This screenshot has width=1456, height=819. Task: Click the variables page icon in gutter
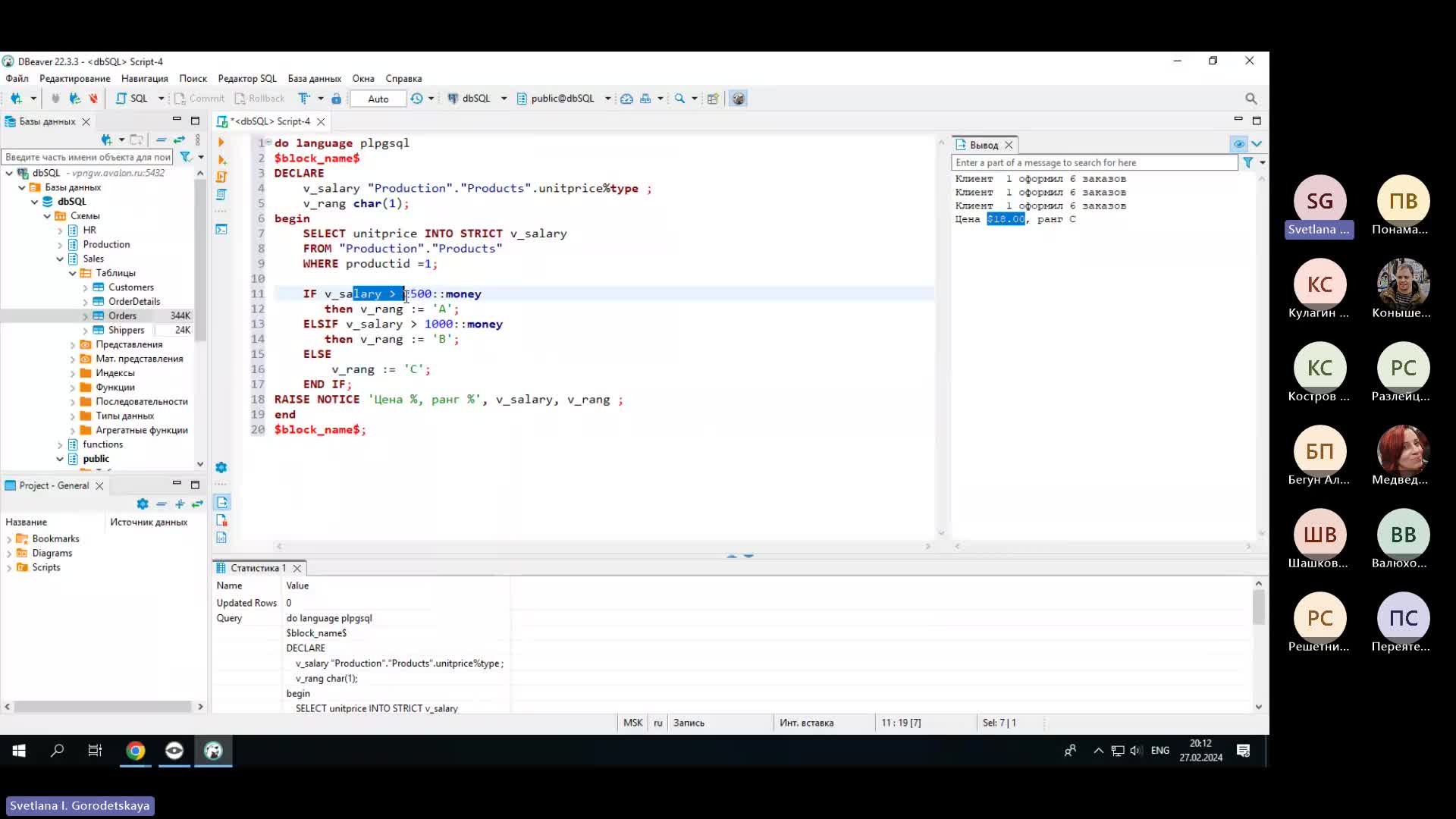(x=221, y=538)
